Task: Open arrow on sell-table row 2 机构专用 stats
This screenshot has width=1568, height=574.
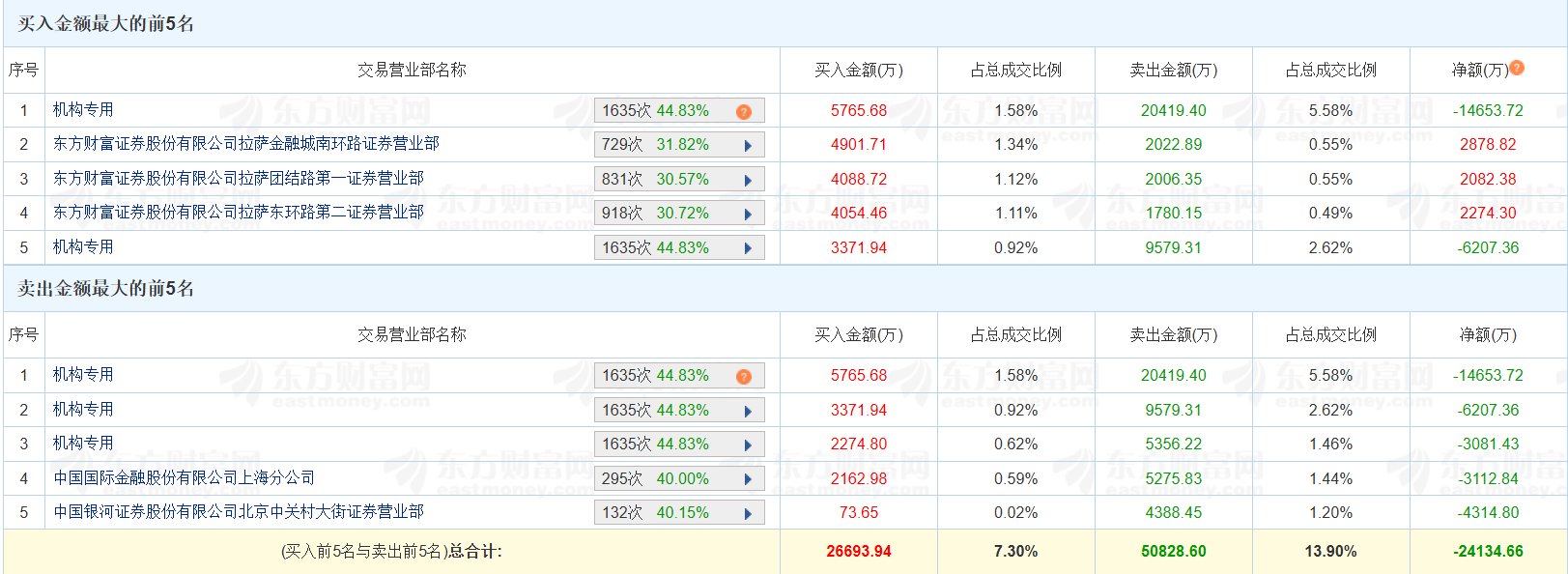Action: pyautogui.click(x=748, y=412)
